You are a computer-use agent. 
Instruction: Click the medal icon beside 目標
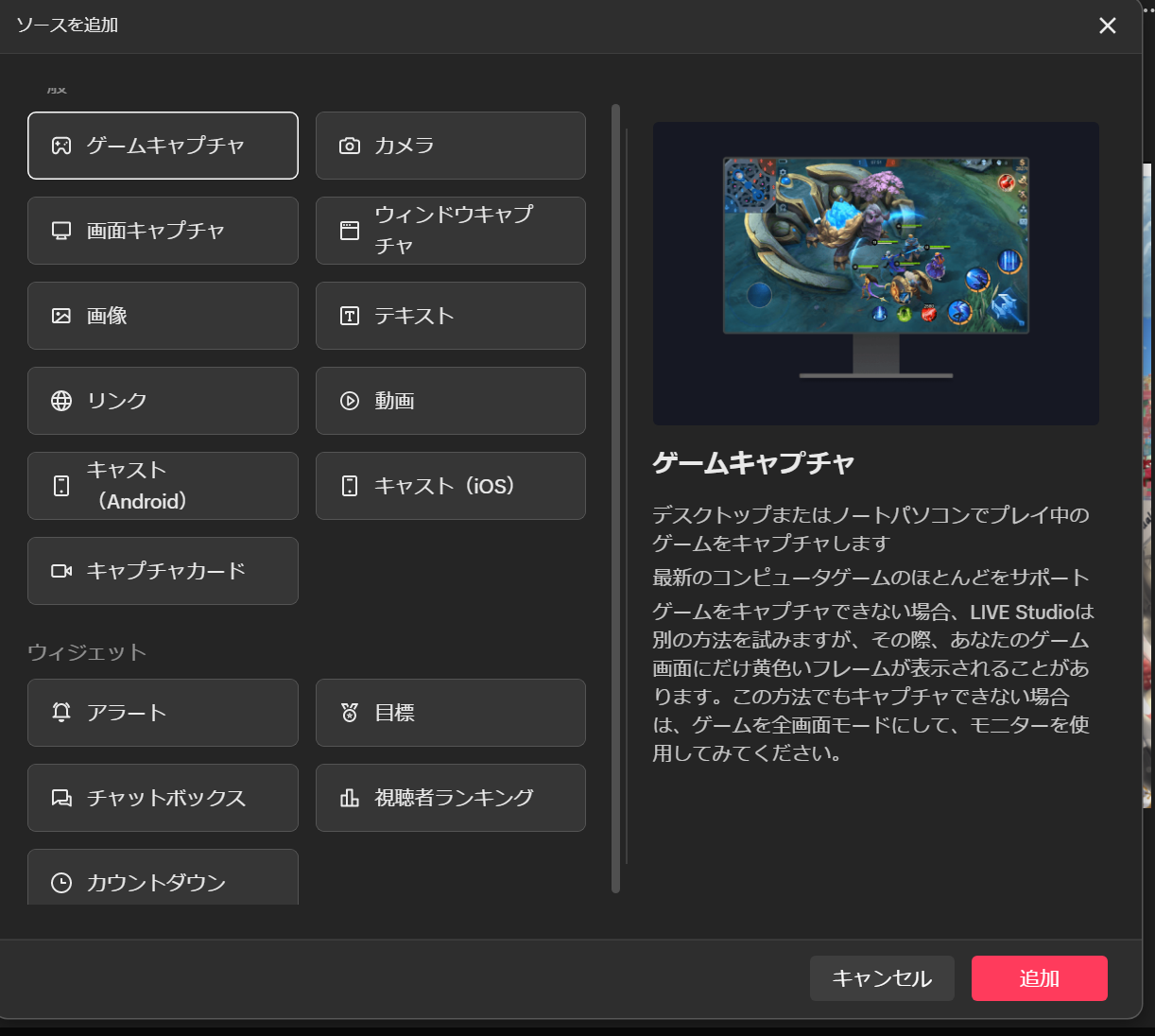coord(350,713)
